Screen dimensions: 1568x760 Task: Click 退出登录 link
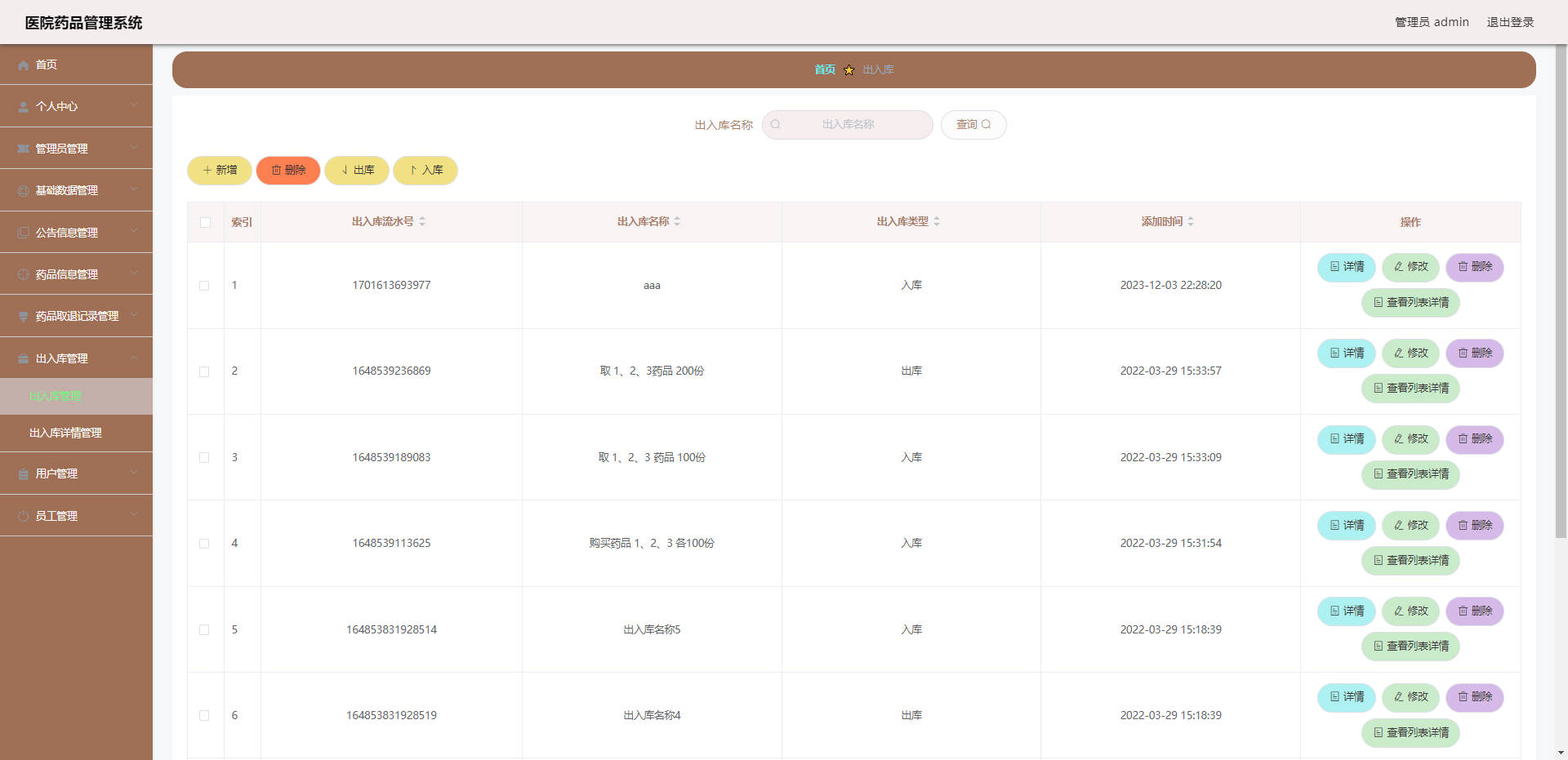1510,22
